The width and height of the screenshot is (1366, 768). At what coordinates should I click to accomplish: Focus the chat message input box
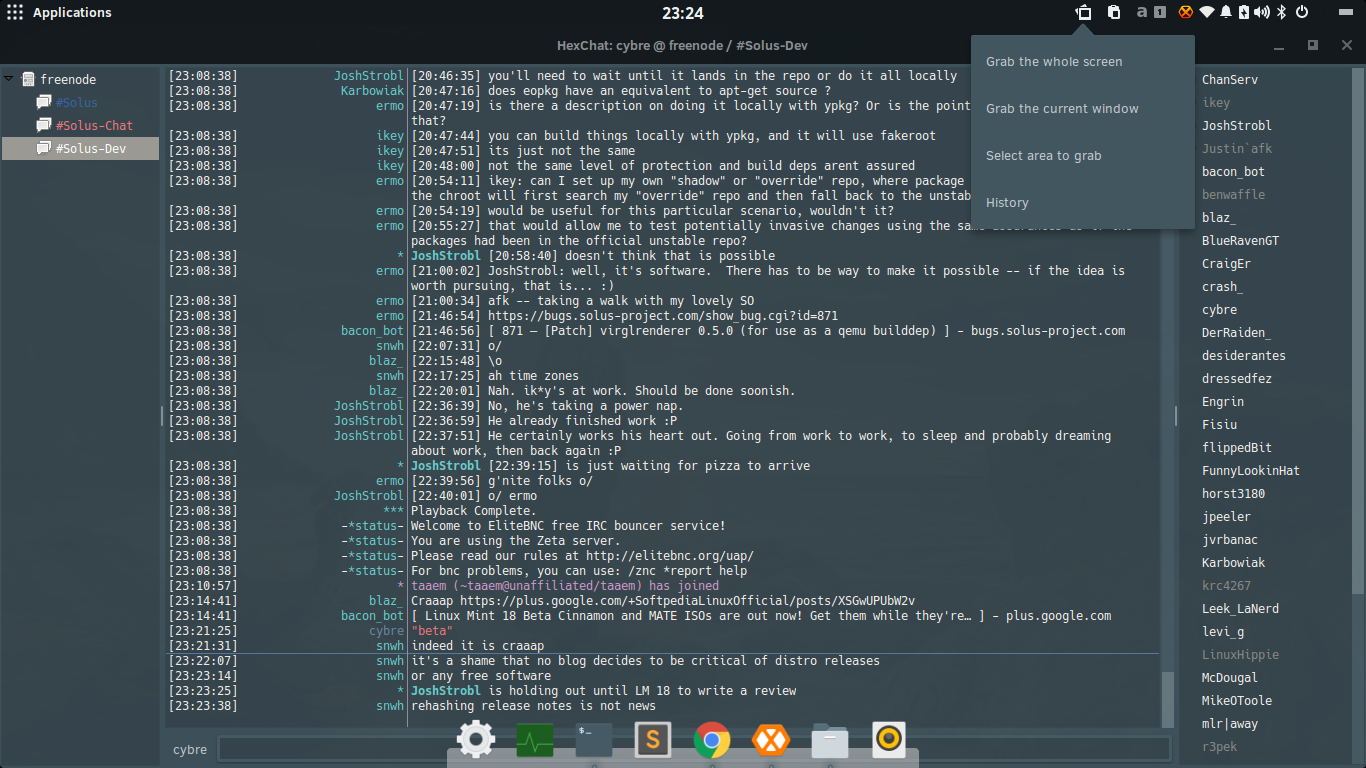click(694, 749)
